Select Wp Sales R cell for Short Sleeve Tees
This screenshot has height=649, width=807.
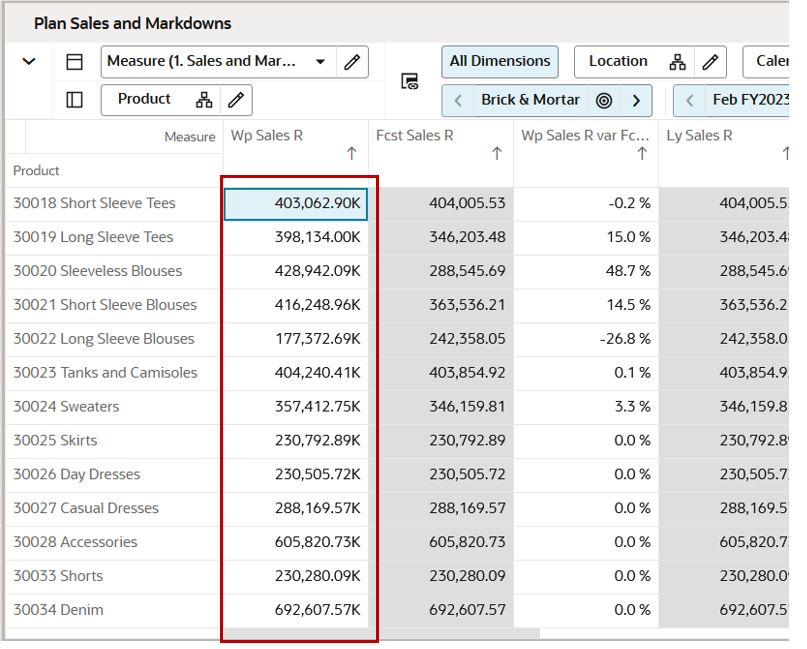pyautogui.click(x=296, y=204)
